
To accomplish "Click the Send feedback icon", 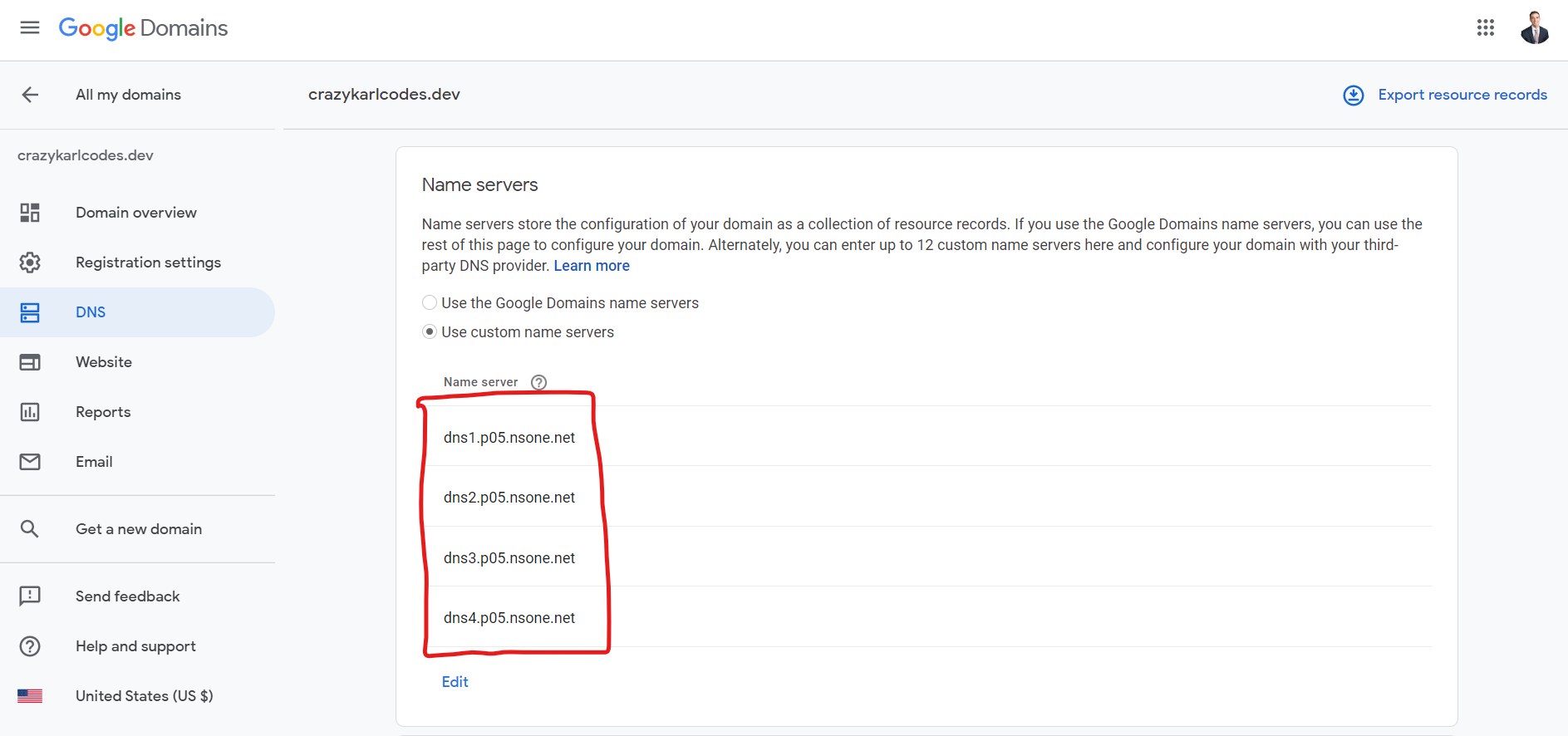I will (x=30, y=596).
